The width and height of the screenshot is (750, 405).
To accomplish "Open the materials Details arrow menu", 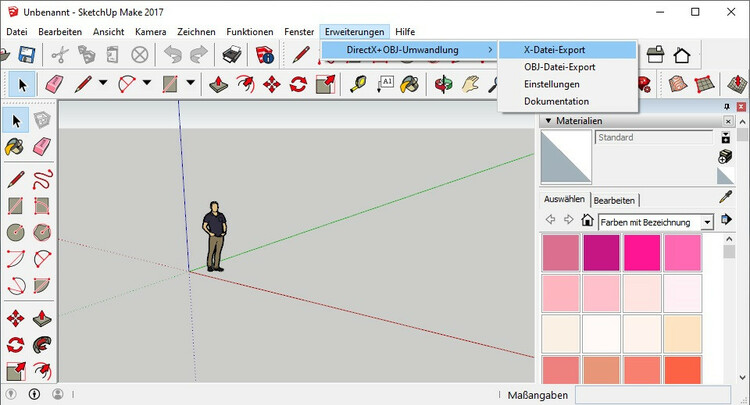I will pyautogui.click(x=726, y=220).
